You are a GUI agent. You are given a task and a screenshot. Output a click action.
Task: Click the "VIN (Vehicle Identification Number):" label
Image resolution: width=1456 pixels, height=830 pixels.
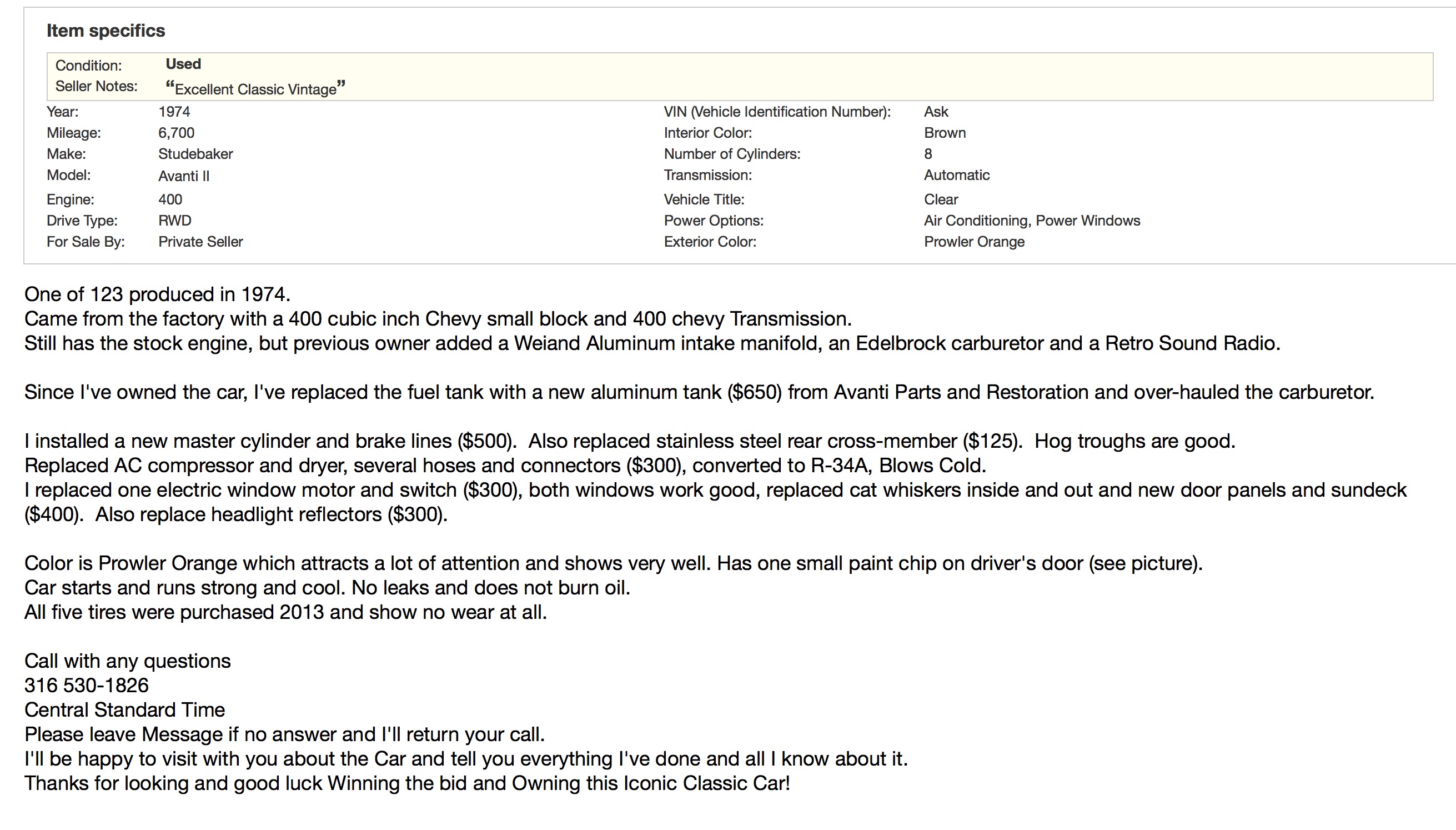click(777, 112)
